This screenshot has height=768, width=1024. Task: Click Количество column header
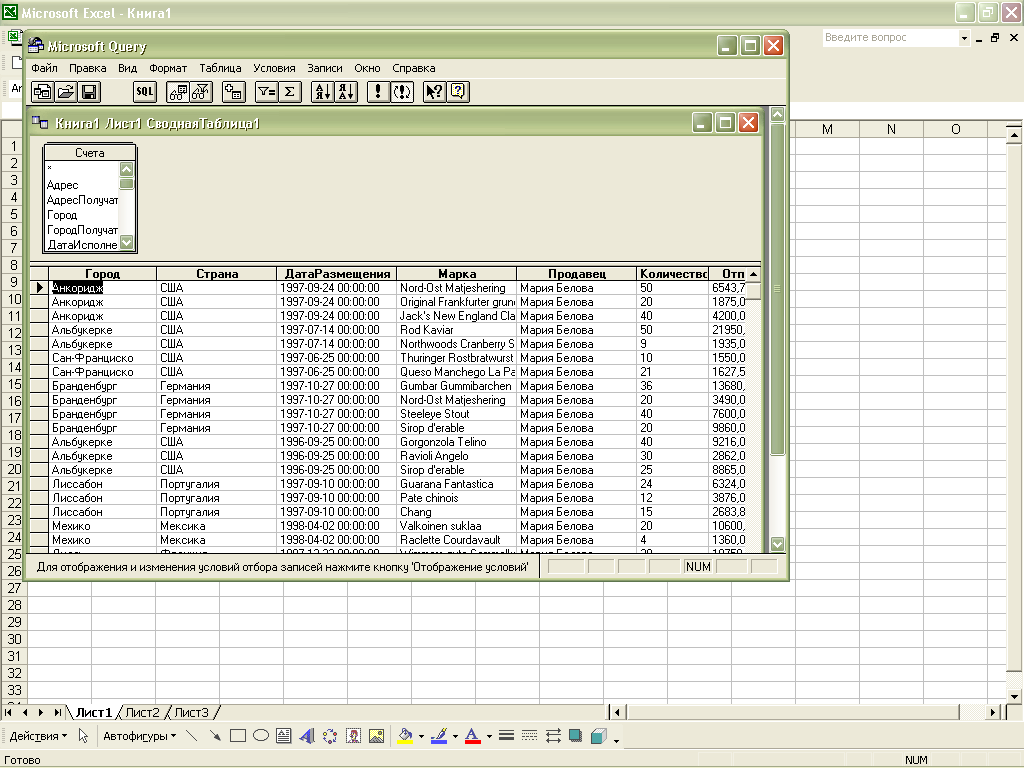(673, 274)
